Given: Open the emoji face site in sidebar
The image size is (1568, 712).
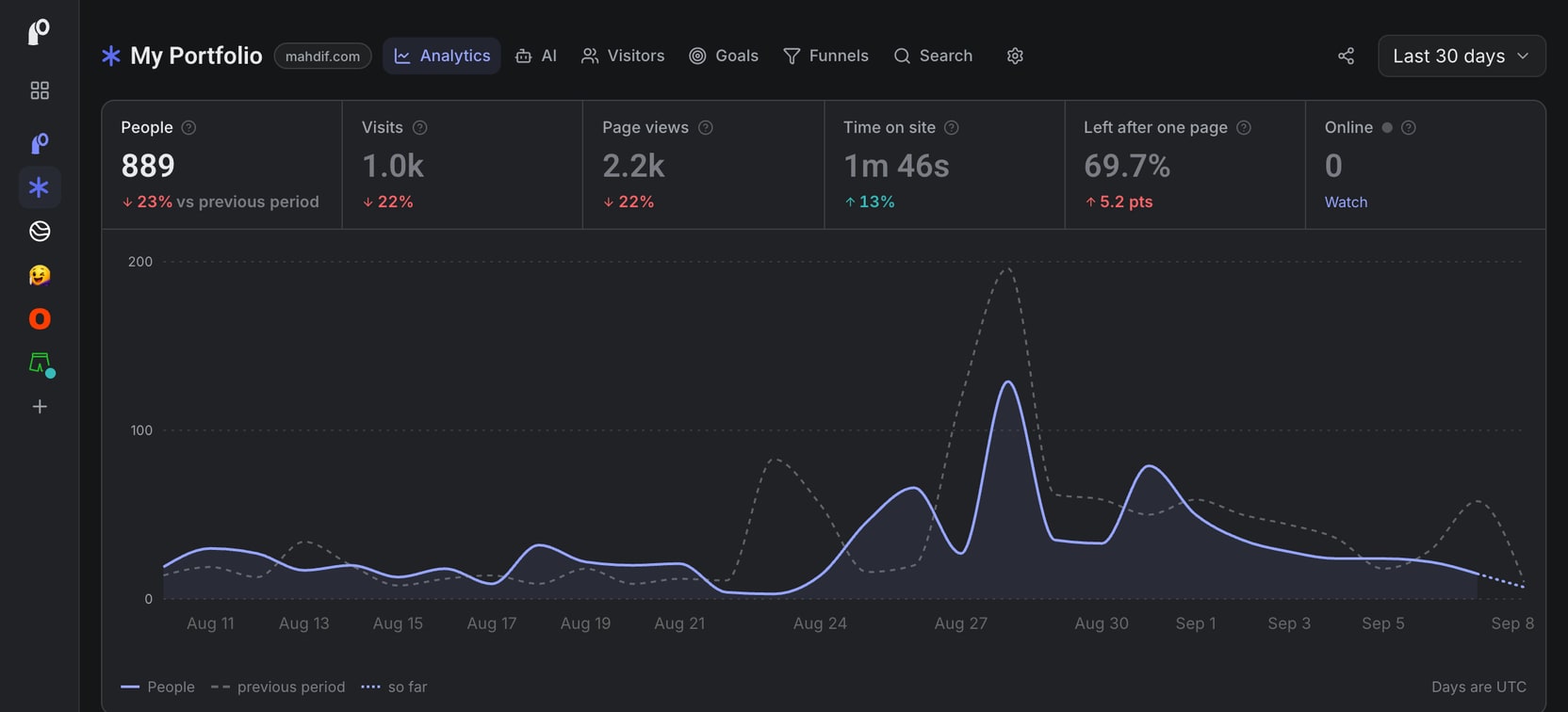Looking at the screenshot, I should 40,275.
